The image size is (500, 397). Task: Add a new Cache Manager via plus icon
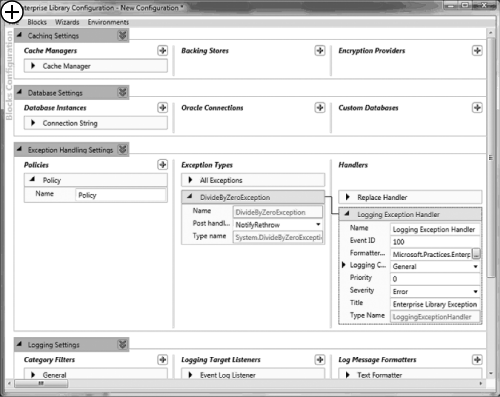(162, 51)
